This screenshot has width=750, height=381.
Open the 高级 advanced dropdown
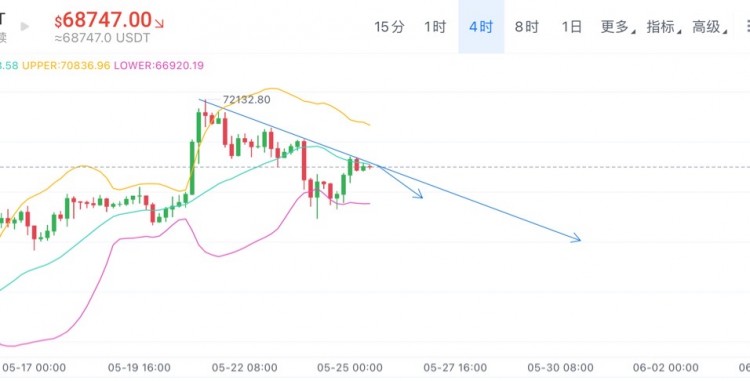pos(709,27)
